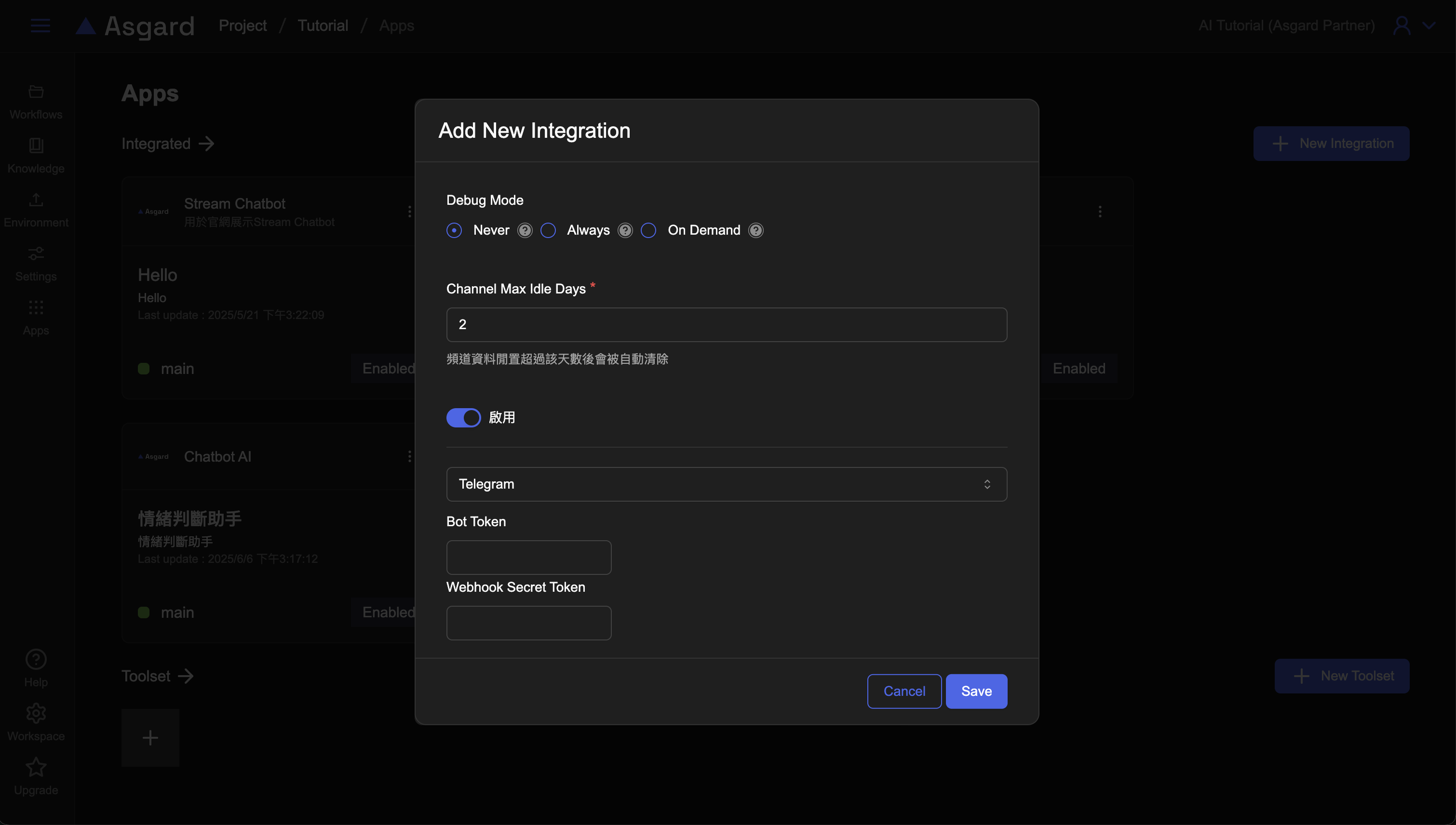Viewport: 1456px width, 825px height.
Task: Open Stream Chatbot three-dot options menu
Action: tap(410, 212)
